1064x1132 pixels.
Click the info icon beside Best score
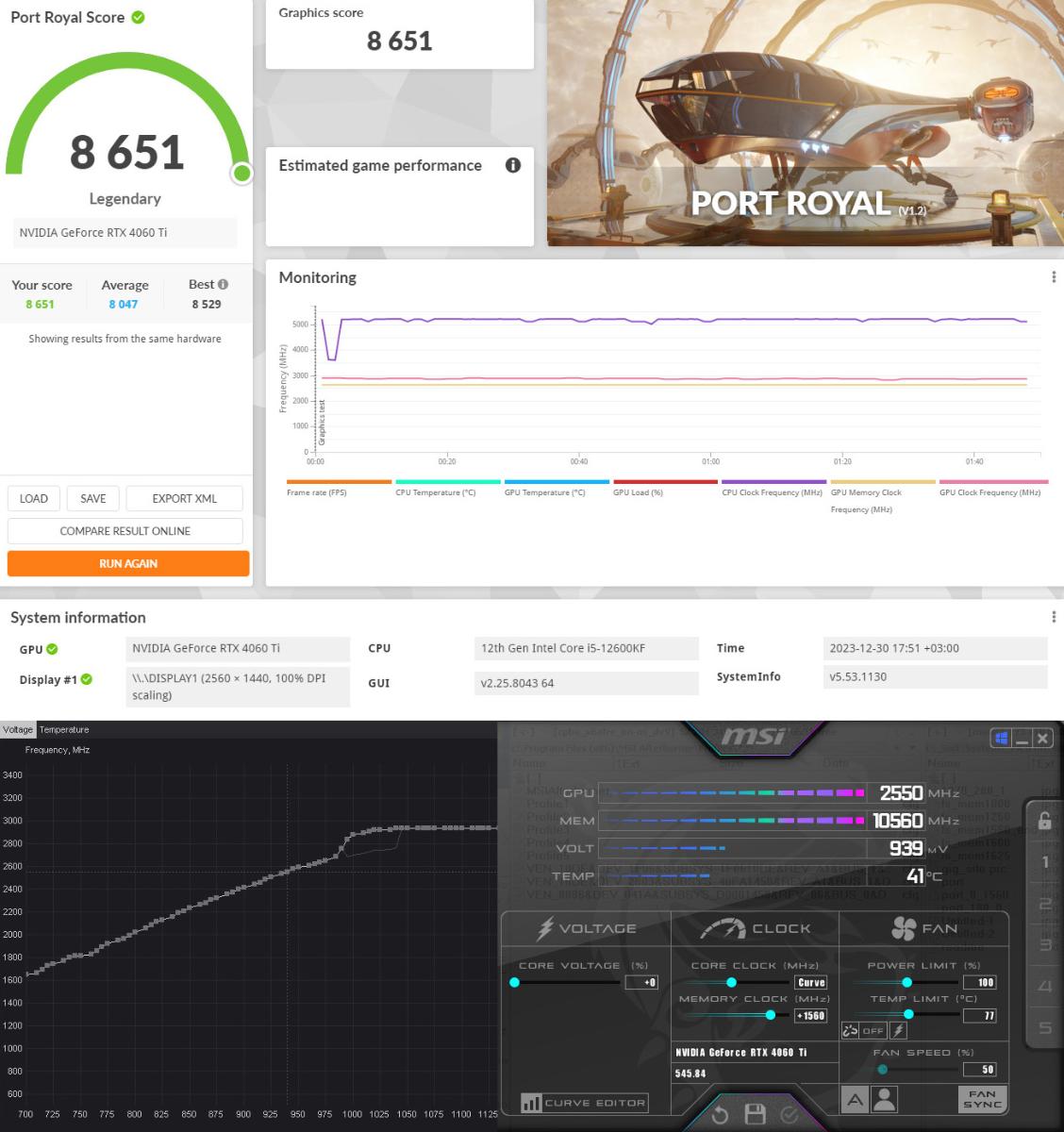(223, 284)
